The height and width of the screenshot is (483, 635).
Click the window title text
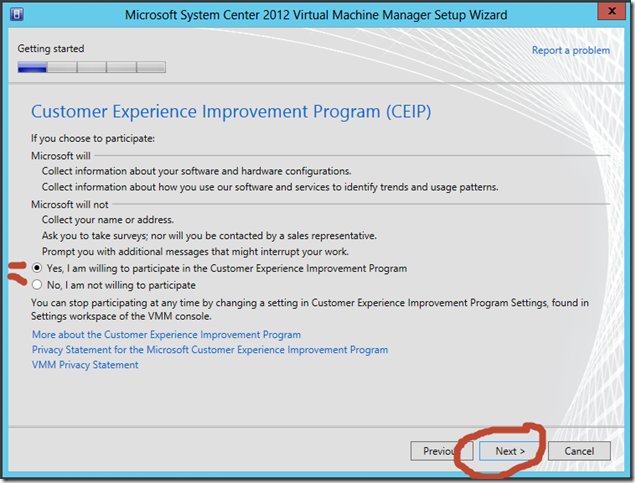pos(316,15)
